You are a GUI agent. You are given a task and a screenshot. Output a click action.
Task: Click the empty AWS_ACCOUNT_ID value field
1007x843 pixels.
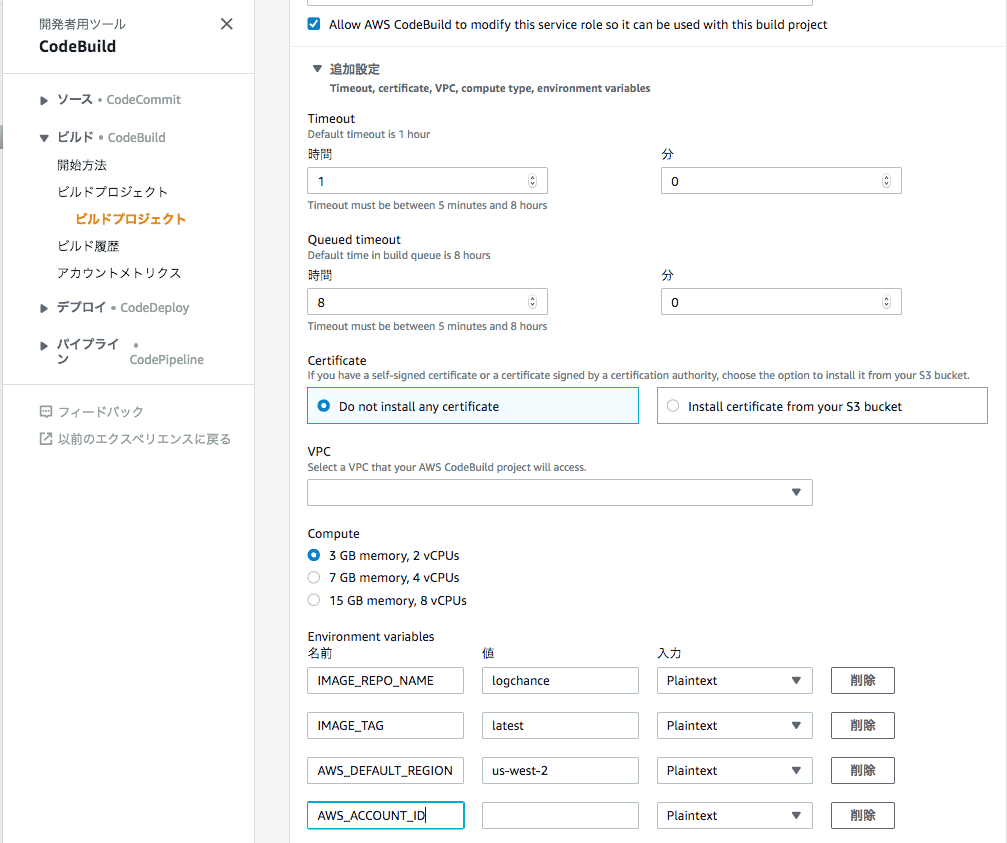click(x=560, y=815)
